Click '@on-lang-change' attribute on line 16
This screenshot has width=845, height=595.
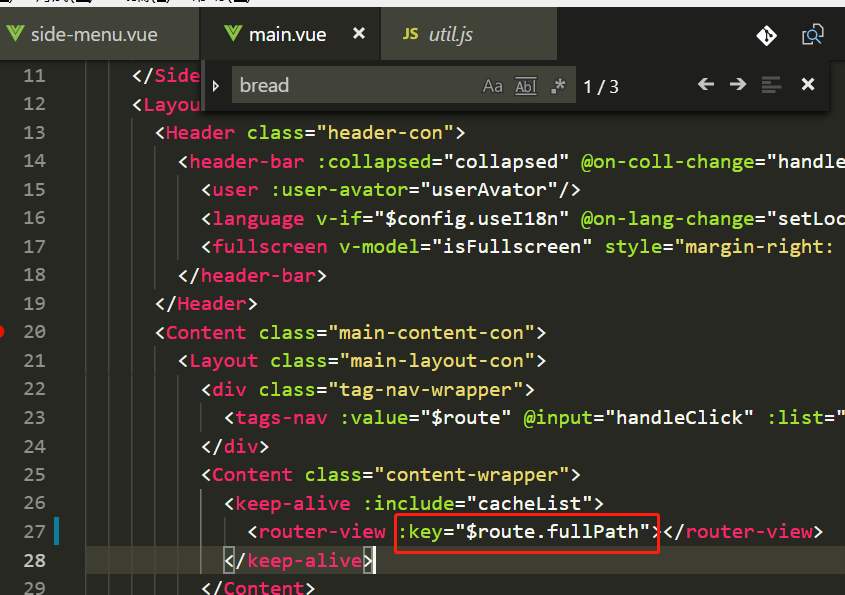[668, 219]
